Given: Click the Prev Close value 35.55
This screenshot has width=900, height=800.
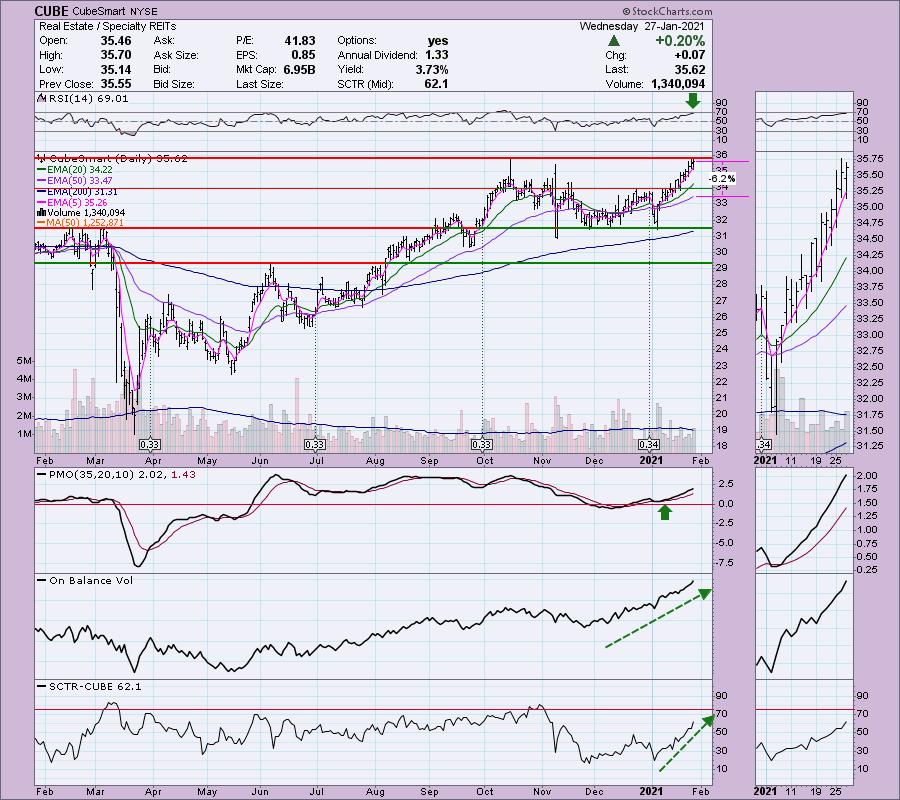Looking at the screenshot, I should click(116, 84).
